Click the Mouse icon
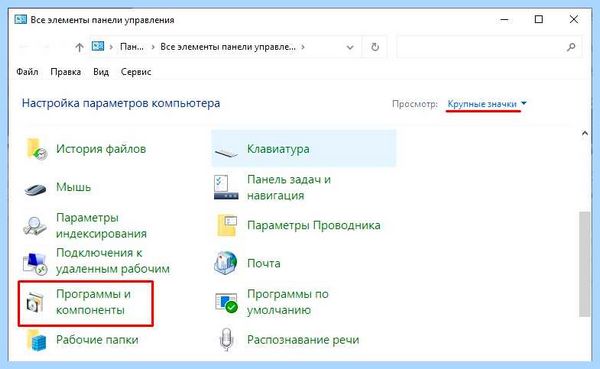Image resolution: width=600 pixels, height=369 pixels. (36, 188)
